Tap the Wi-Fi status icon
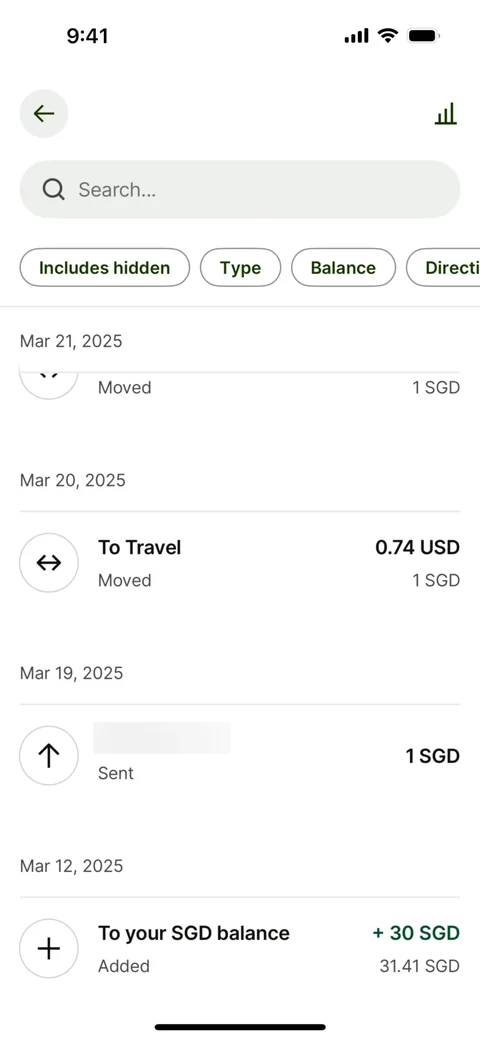 coord(387,36)
